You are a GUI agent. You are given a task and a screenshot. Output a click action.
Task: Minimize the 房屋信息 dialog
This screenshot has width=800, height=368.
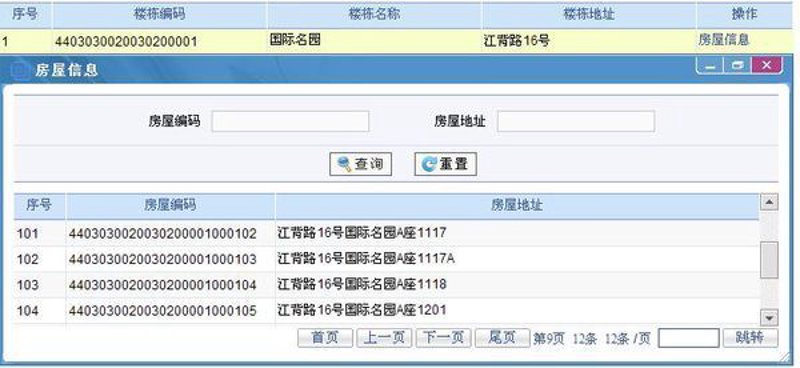pyautogui.click(x=710, y=66)
